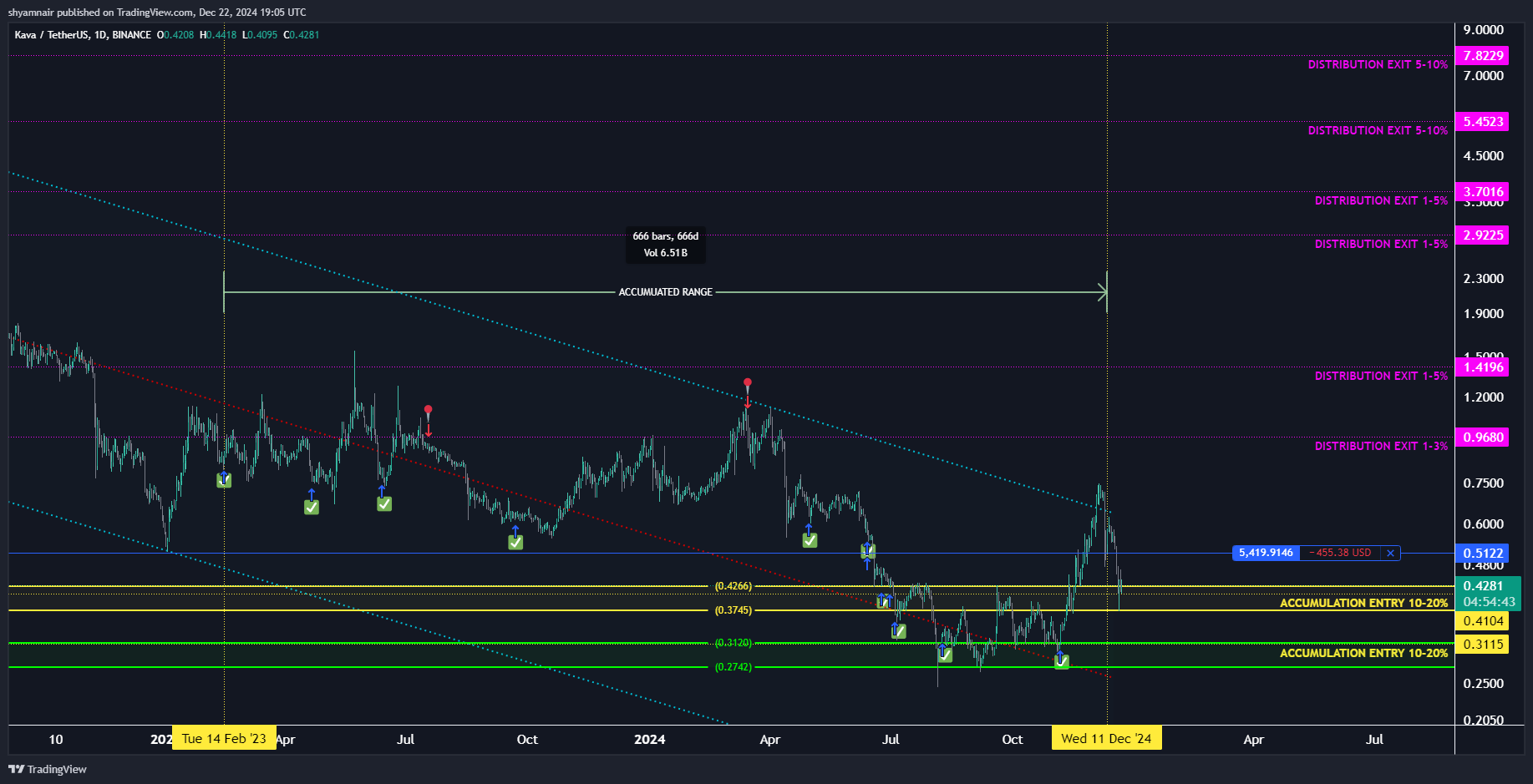Click the DISTRIBUTION EXIT 1-3% text
This screenshot has width=1533, height=784.
1381,446
